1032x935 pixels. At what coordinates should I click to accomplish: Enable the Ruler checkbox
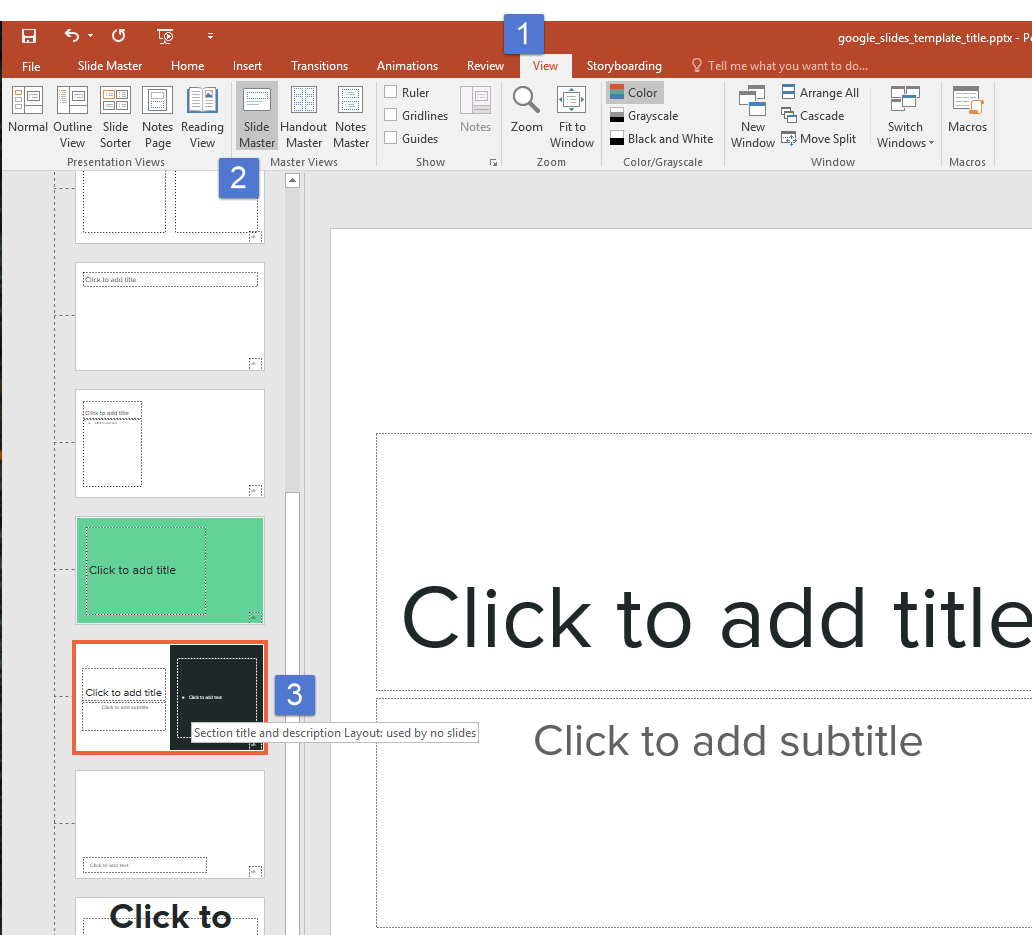(x=391, y=92)
